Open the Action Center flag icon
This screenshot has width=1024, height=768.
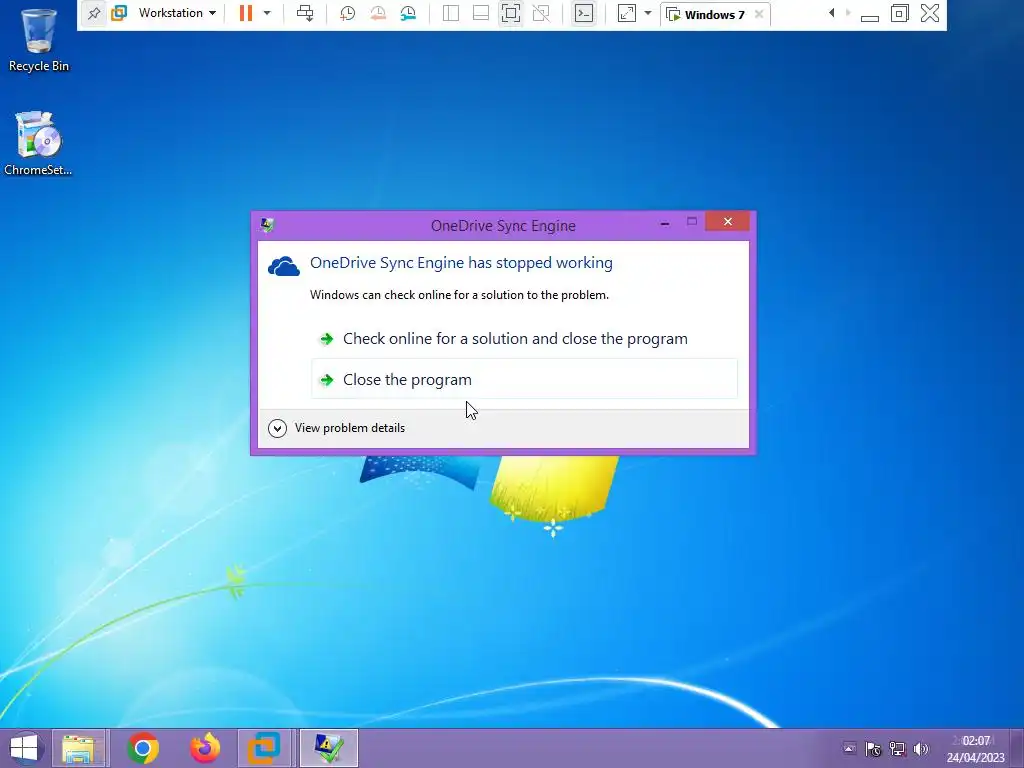tap(872, 749)
